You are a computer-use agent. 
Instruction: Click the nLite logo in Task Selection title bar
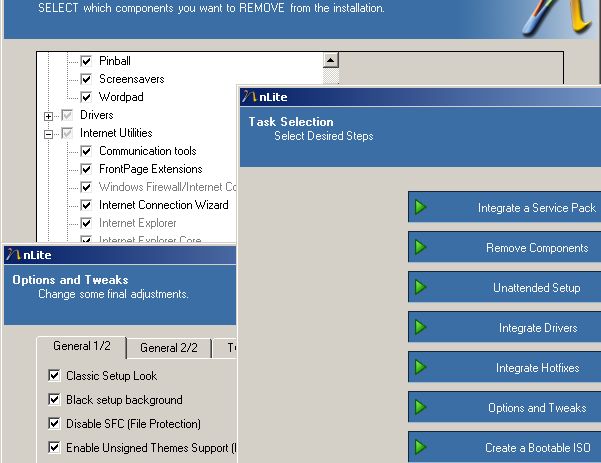click(x=249, y=96)
